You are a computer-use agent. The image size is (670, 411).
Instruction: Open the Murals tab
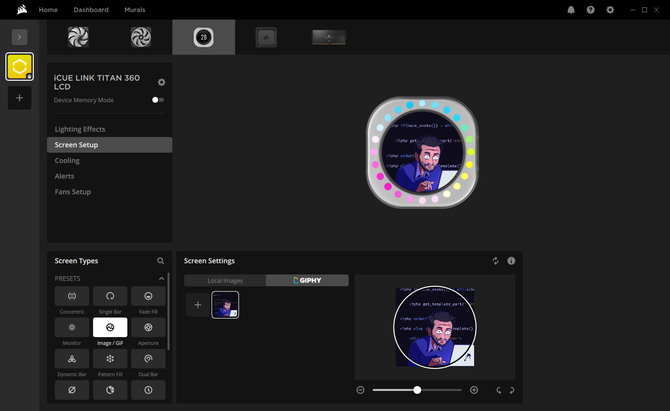click(x=135, y=9)
